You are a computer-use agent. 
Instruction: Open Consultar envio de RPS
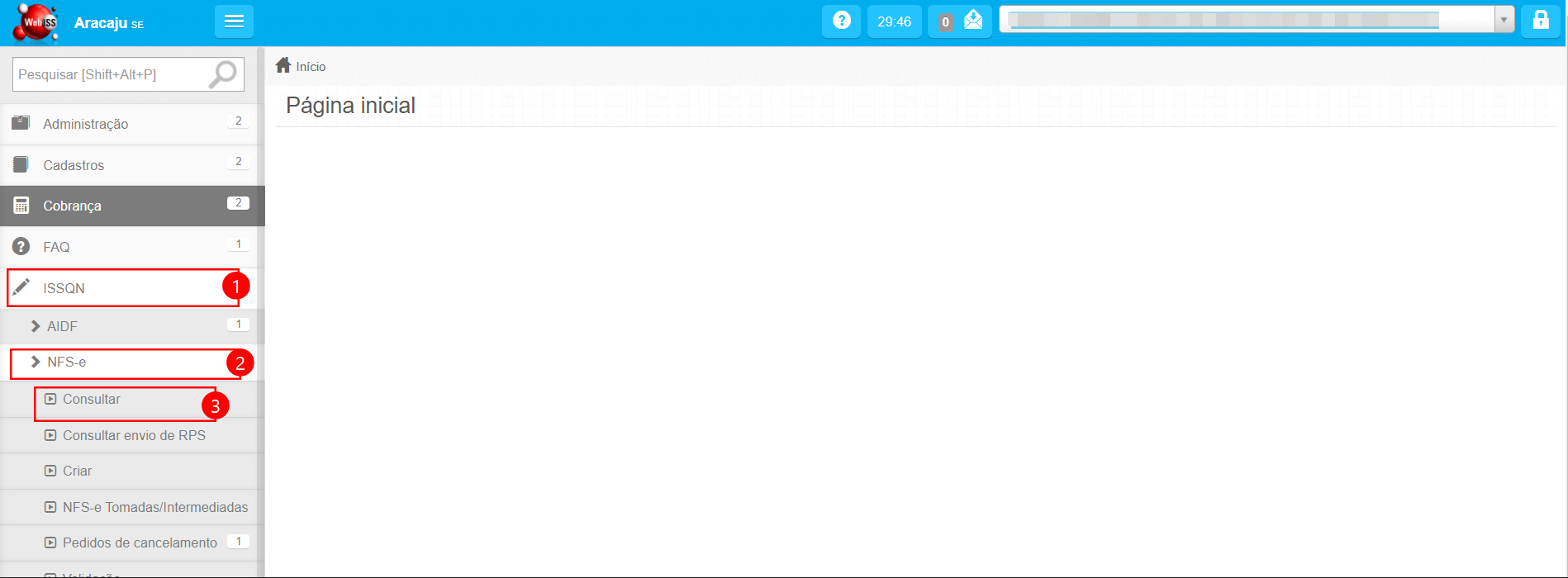tap(134, 435)
